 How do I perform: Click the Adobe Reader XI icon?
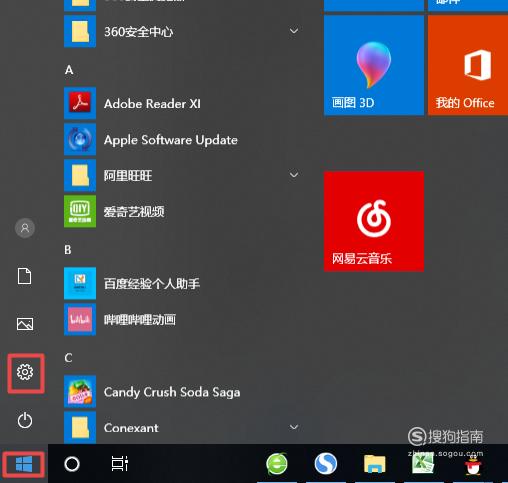pos(80,103)
